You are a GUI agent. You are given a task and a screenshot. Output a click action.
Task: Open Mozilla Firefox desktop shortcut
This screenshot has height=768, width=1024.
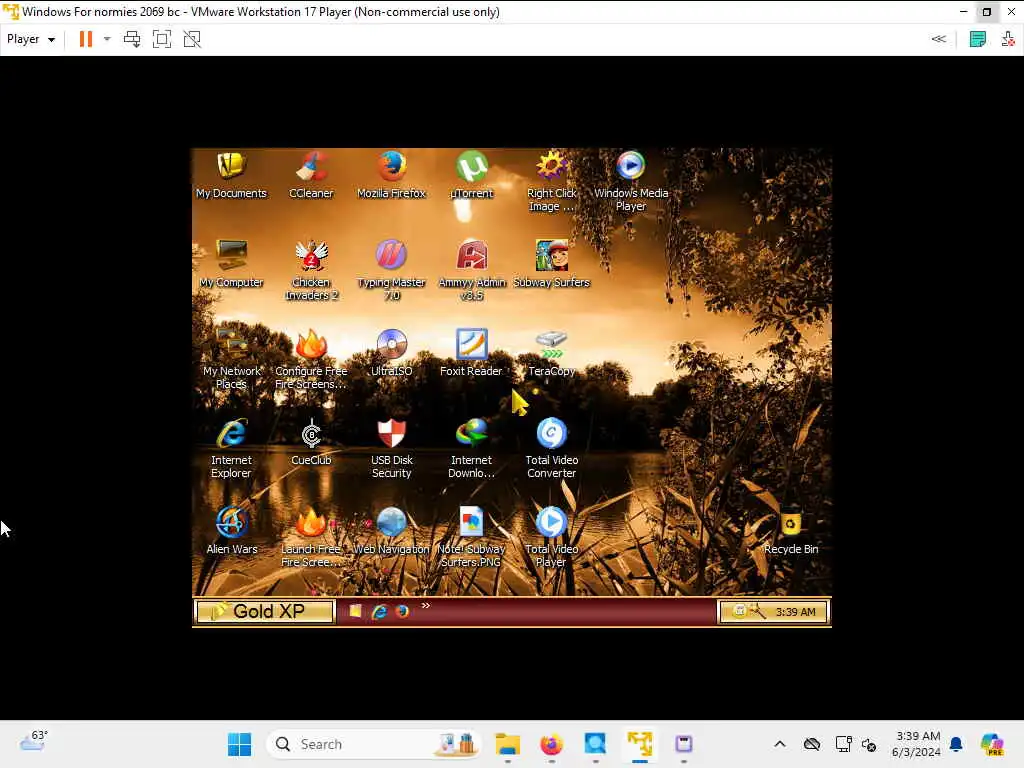pos(391,175)
